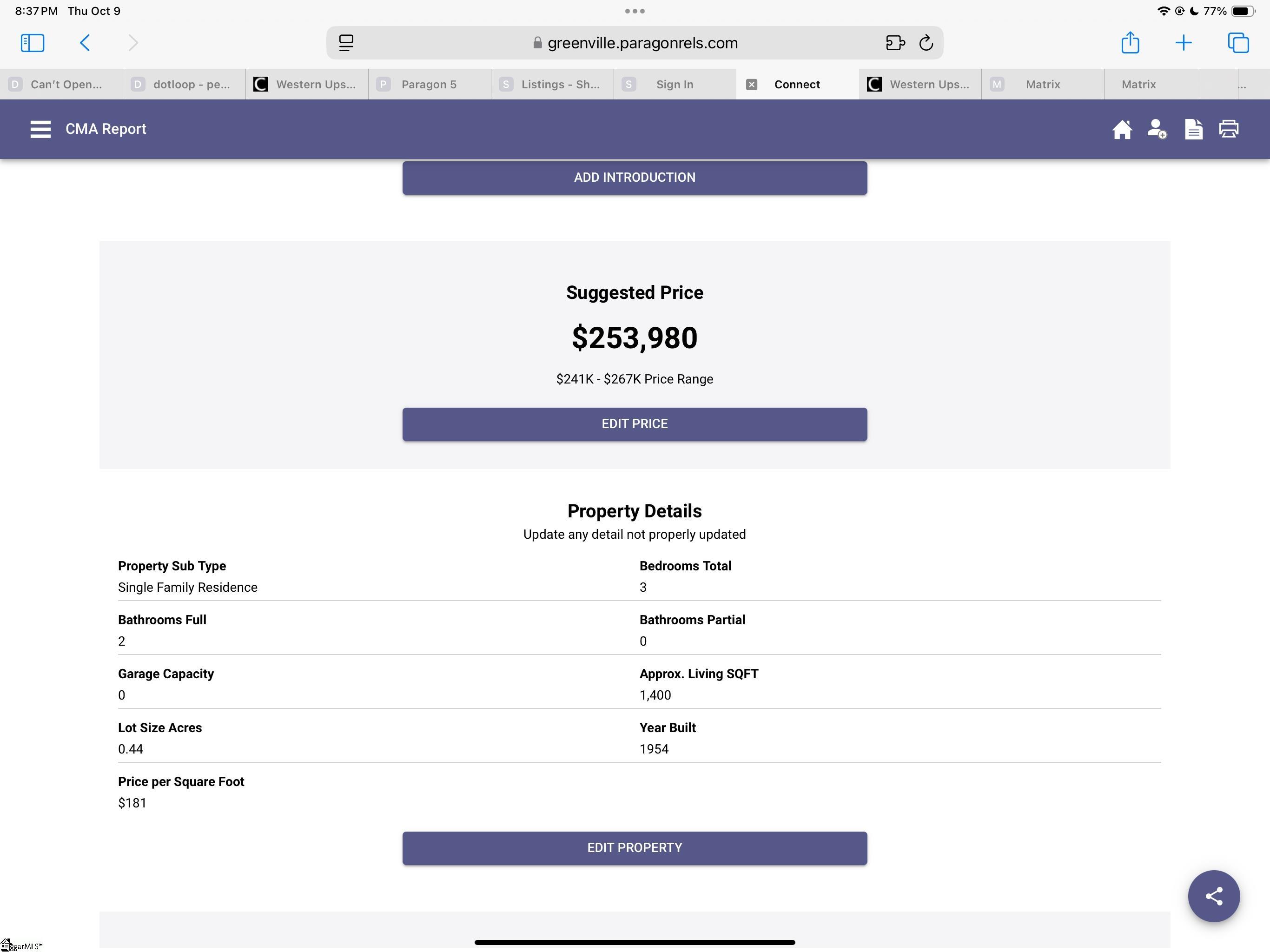Click the EDIT PROPERTY button

click(635, 848)
